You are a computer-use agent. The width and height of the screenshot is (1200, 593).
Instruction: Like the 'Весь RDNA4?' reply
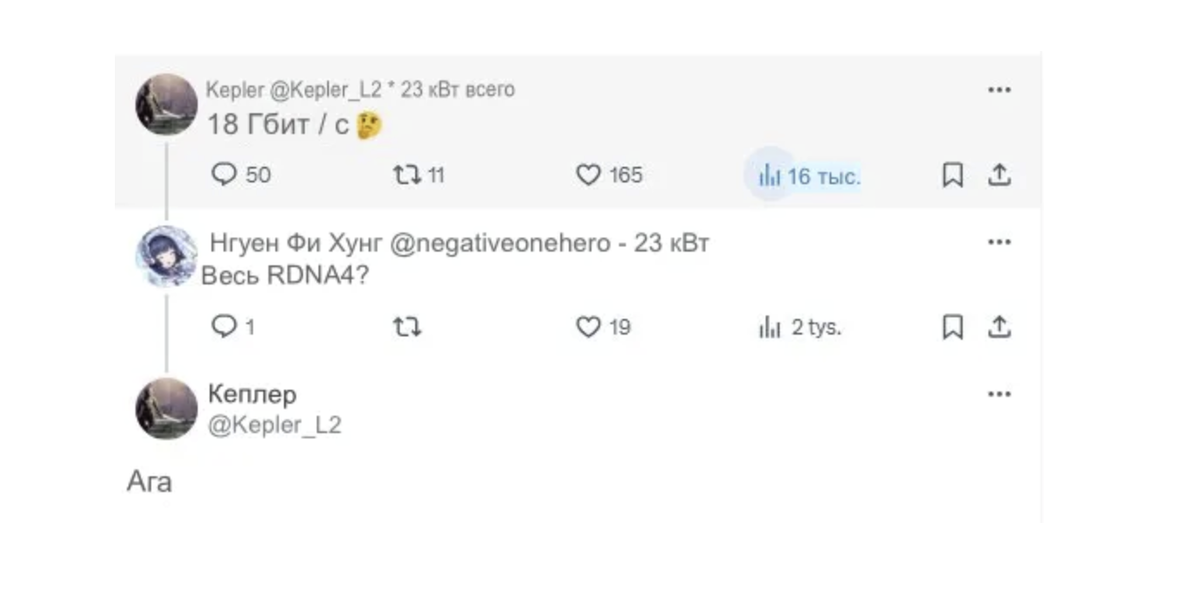(x=590, y=326)
